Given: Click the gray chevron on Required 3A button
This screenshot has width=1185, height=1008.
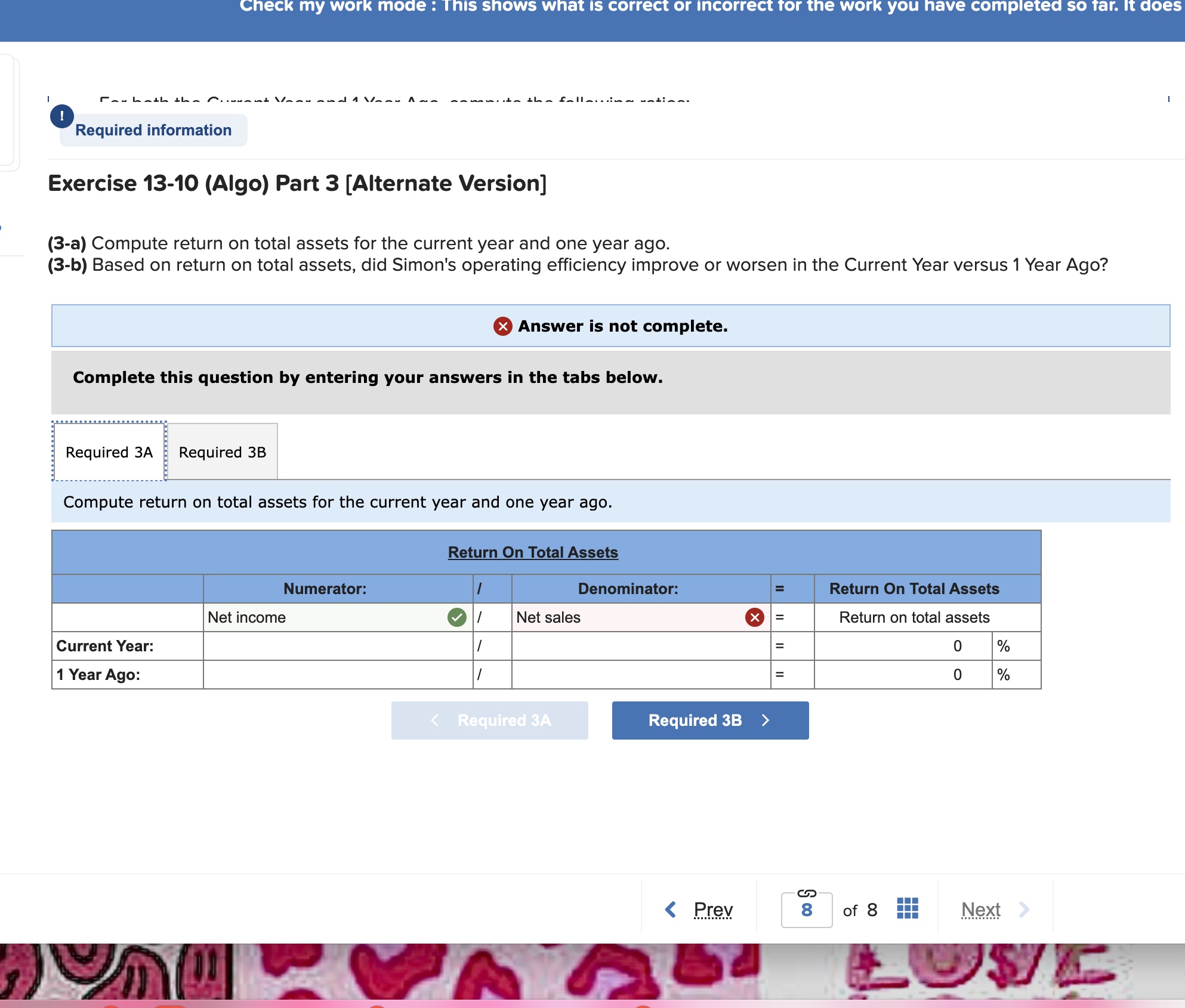Looking at the screenshot, I should click(434, 720).
